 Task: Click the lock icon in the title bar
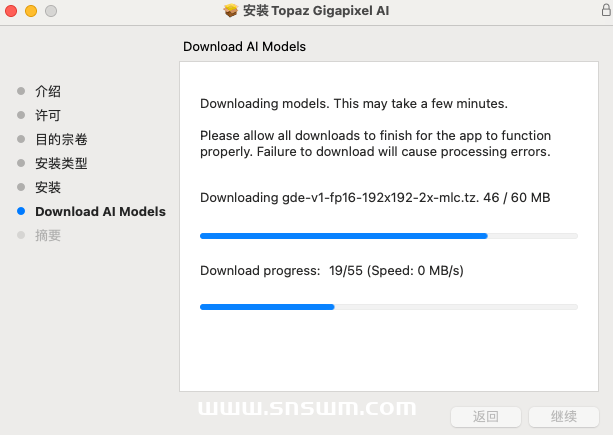click(604, 11)
